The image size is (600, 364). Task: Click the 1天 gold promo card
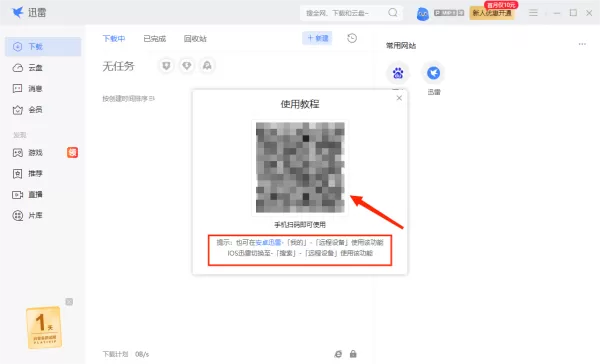coord(44,328)
